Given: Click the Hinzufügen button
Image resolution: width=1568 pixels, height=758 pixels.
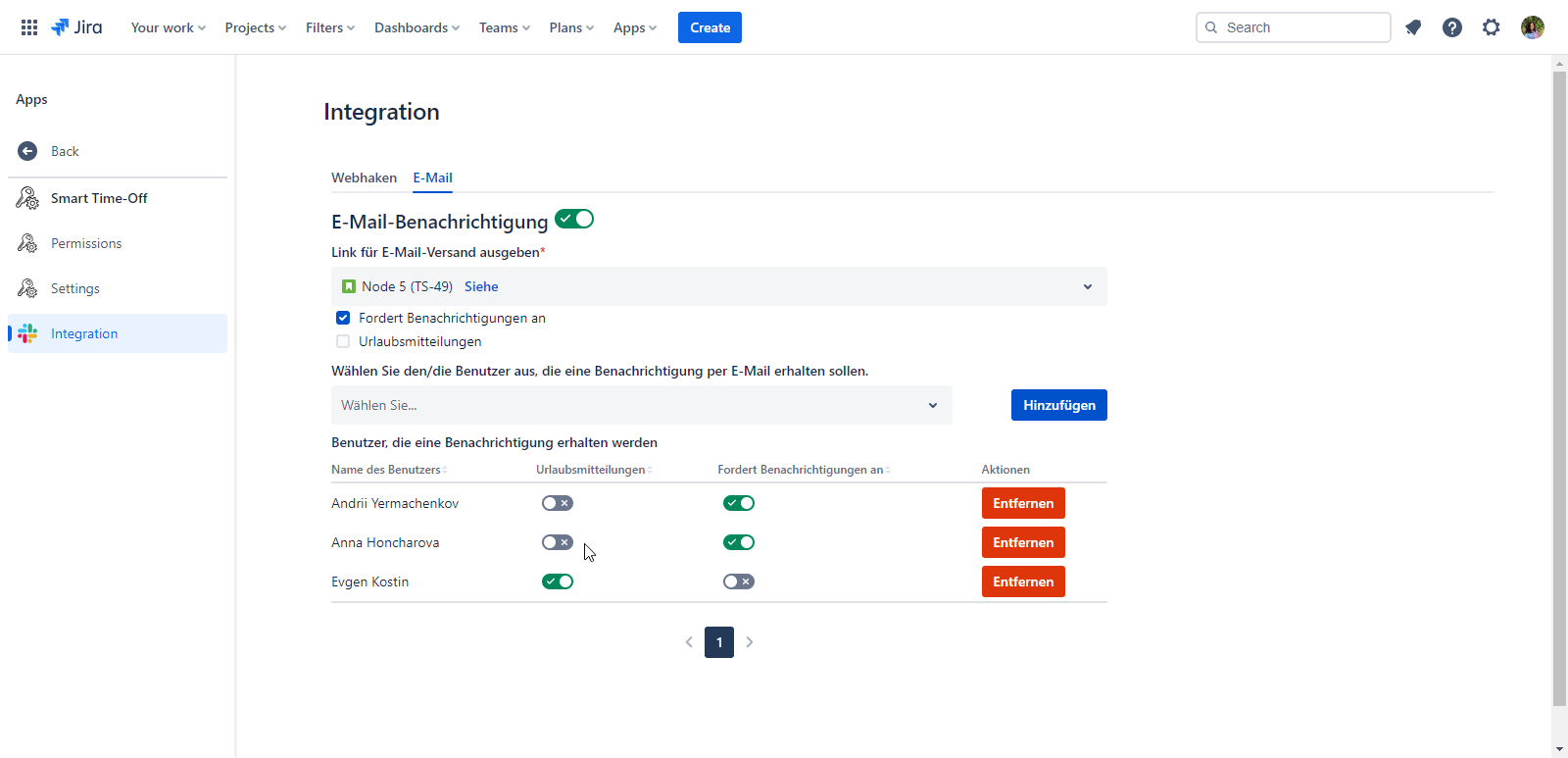Looking at the screenshot, I should [1058, 405].
